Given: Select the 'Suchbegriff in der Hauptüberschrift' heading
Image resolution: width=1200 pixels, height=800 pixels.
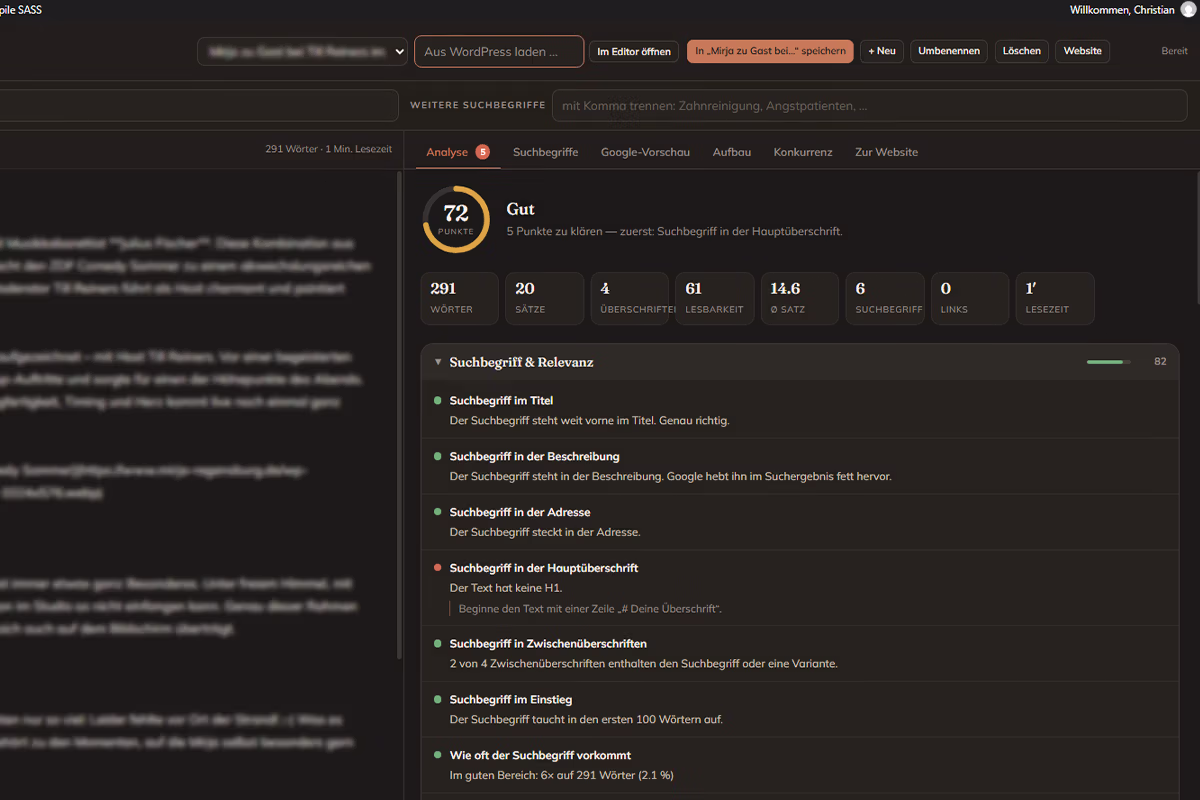Looking at the screenshot, I should click(544, 568).
